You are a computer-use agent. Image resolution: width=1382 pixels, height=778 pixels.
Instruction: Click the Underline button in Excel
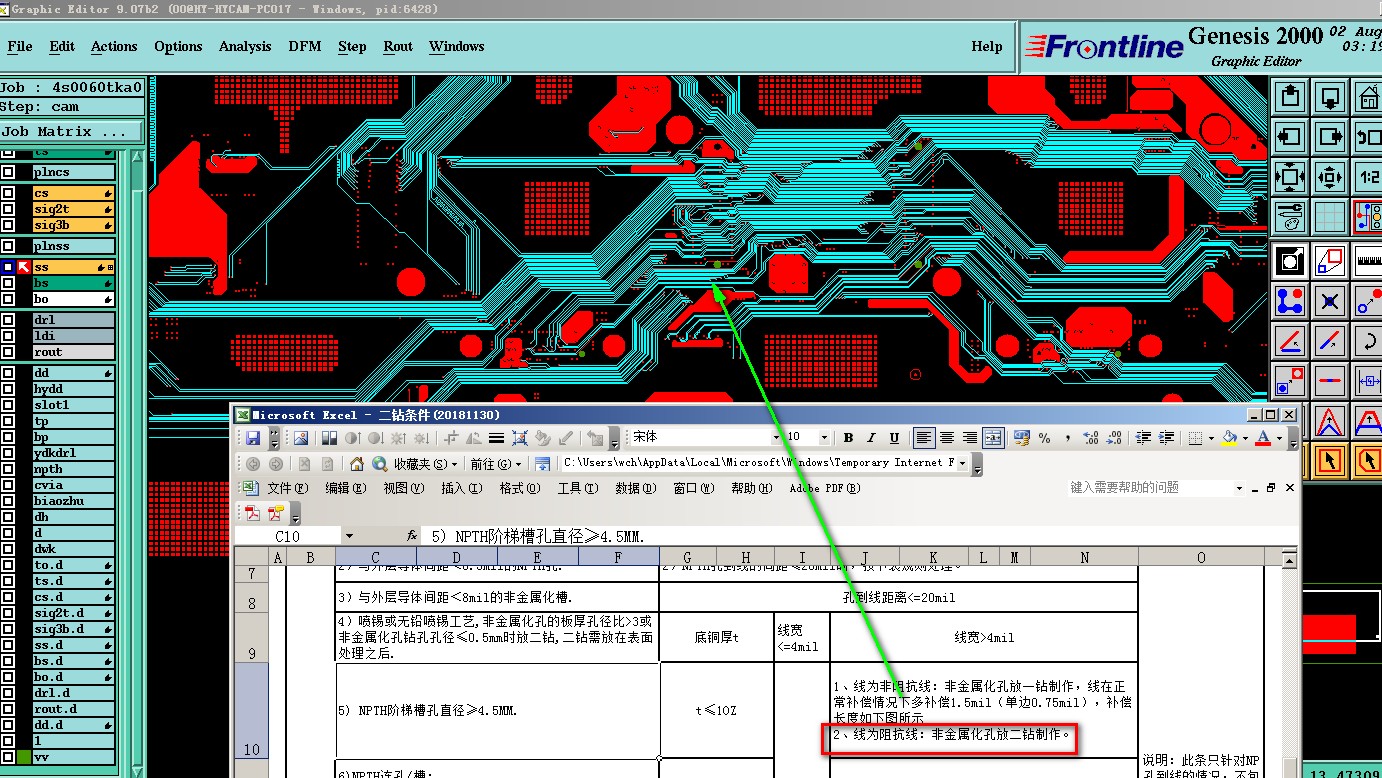click(894, 438)
